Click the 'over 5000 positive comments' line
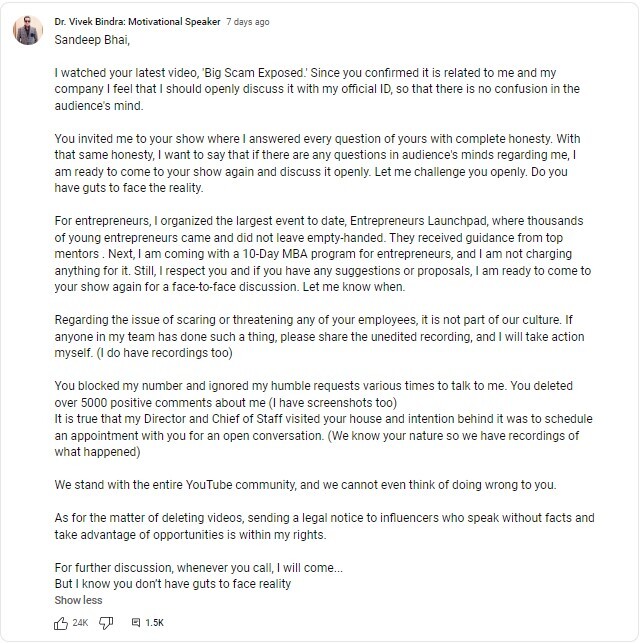The image size is (642, 643). click(x=226, y=403)
